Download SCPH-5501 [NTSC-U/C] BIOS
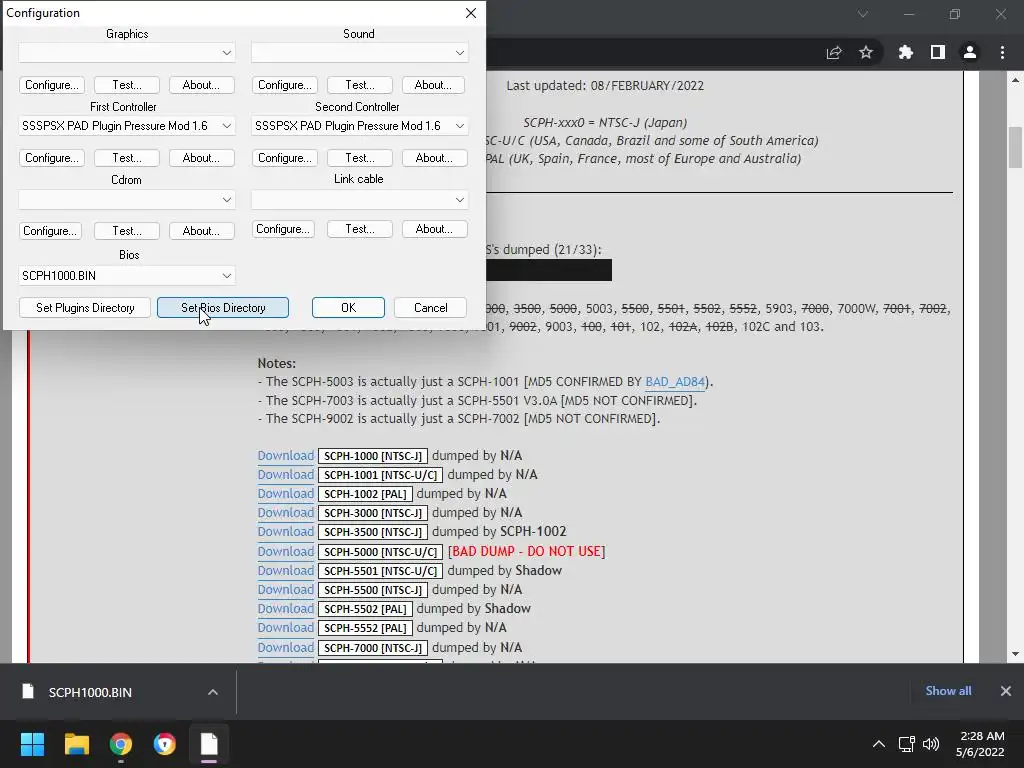Viewport: 1024px width, 768px height. pos(285,570)
